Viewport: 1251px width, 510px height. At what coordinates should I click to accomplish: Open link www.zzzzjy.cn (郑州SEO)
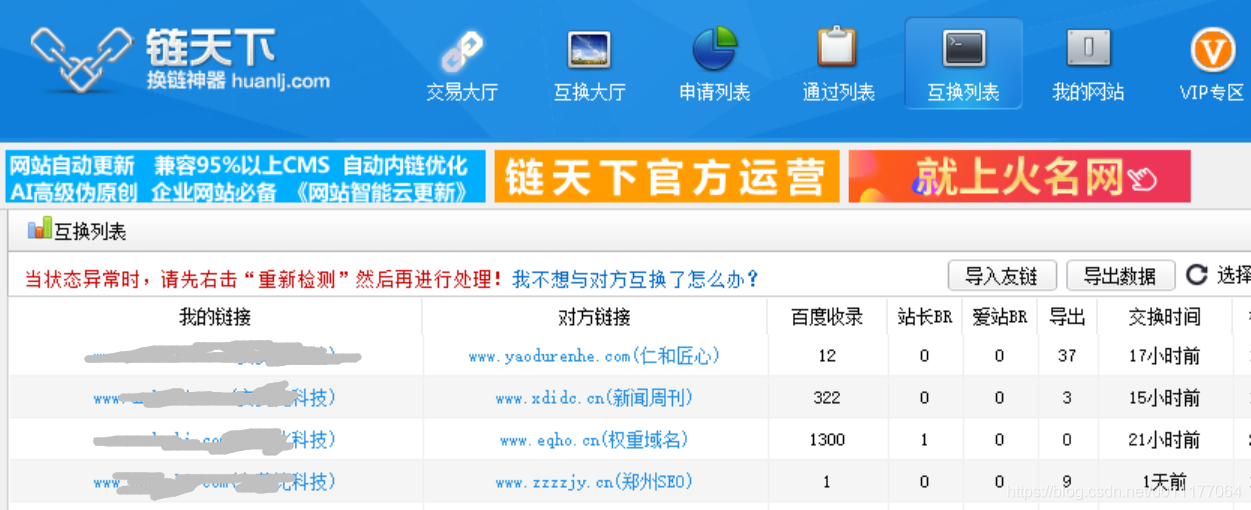[x=594, y=482]
